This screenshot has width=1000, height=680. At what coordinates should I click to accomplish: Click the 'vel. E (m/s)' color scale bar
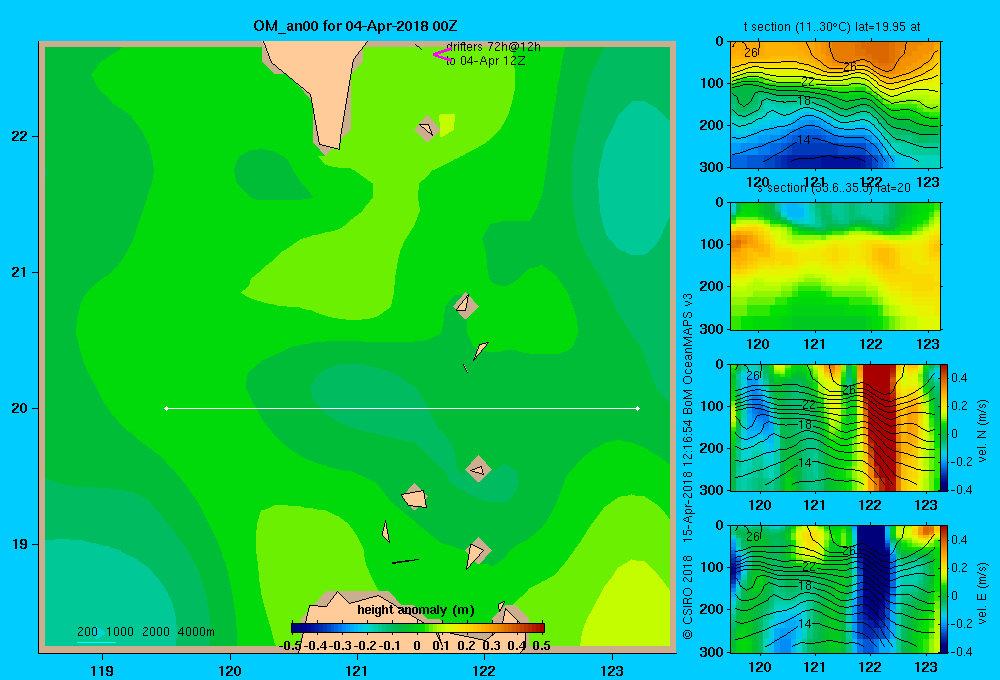[944, 589]
